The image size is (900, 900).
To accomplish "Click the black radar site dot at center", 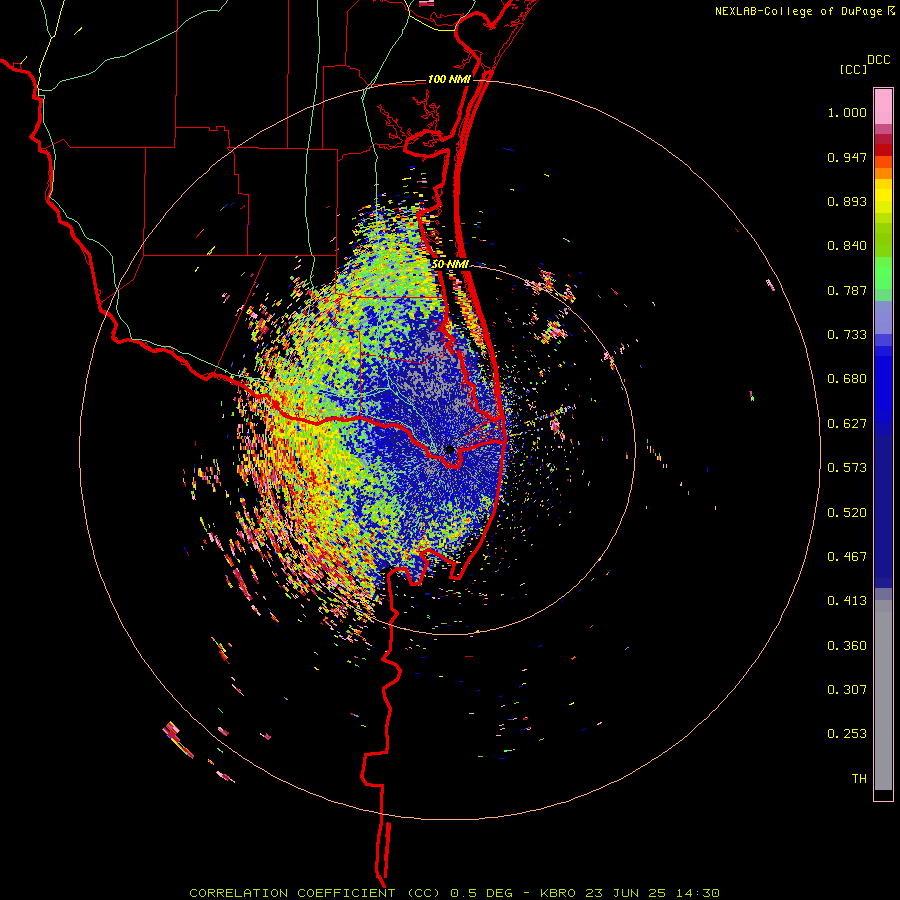I will coord(450,450).
